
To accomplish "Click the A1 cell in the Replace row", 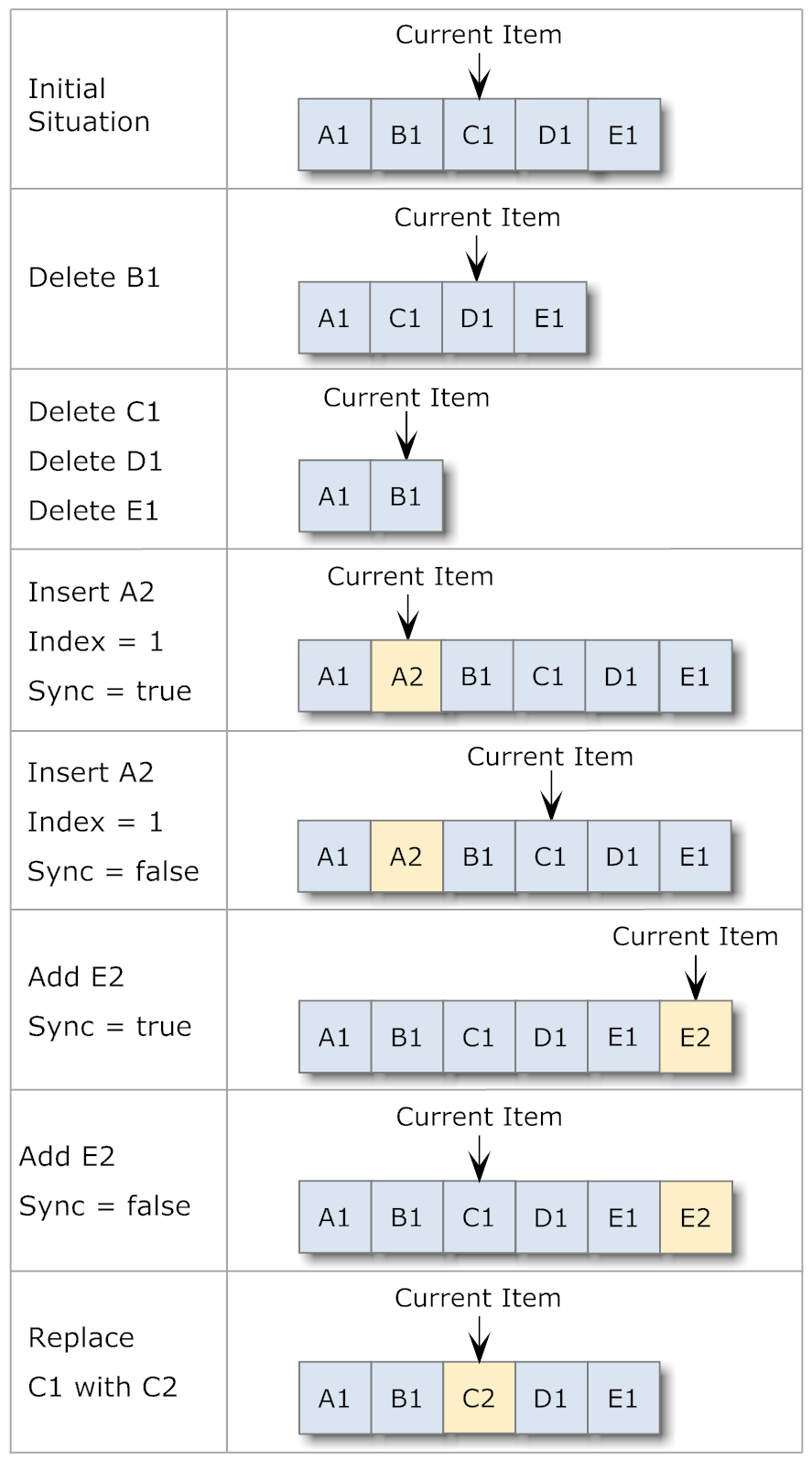I will pyautogui.click(x=334, y=1398).
